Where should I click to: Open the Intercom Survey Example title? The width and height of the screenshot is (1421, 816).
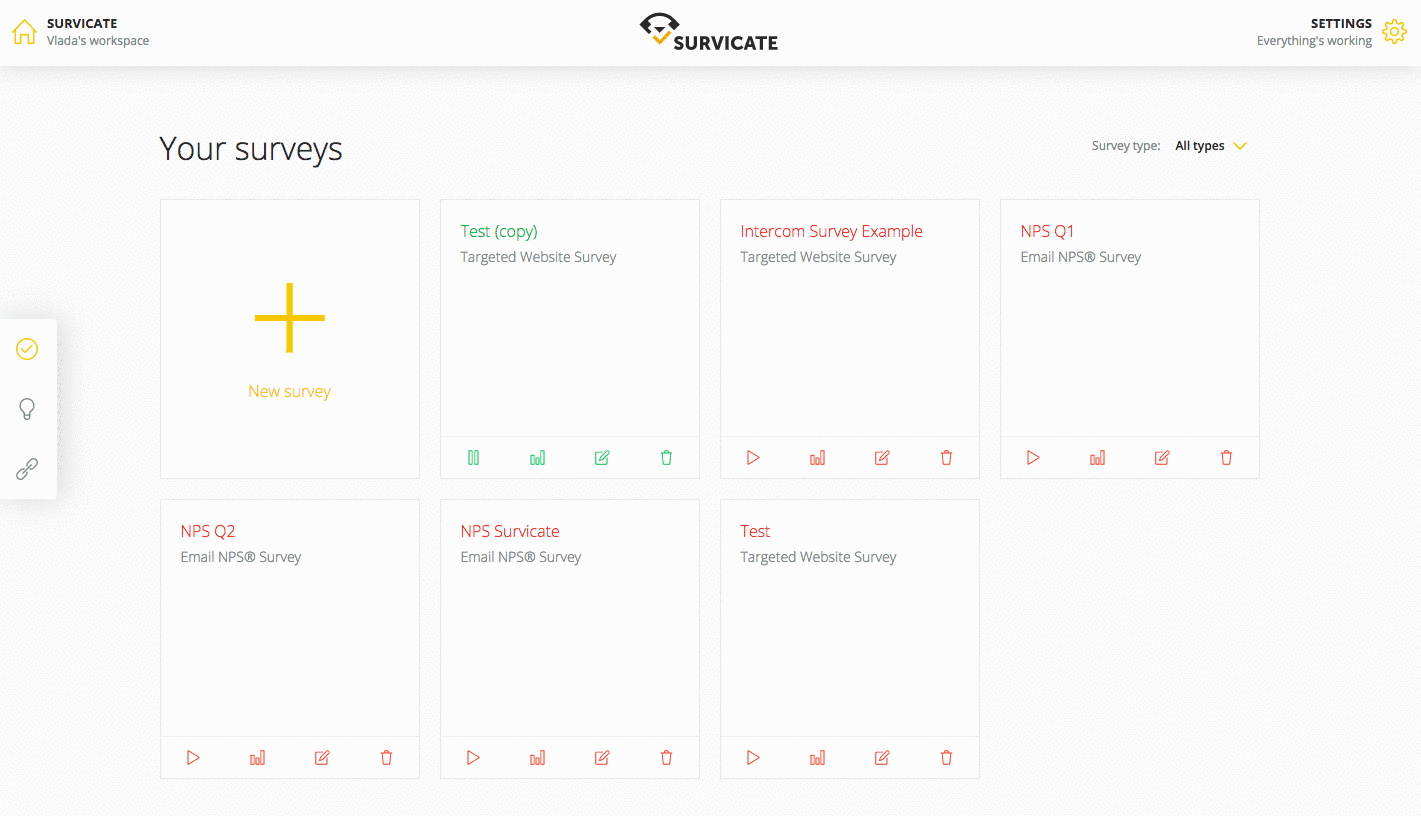pyautogui.click(x=831, y=231)
